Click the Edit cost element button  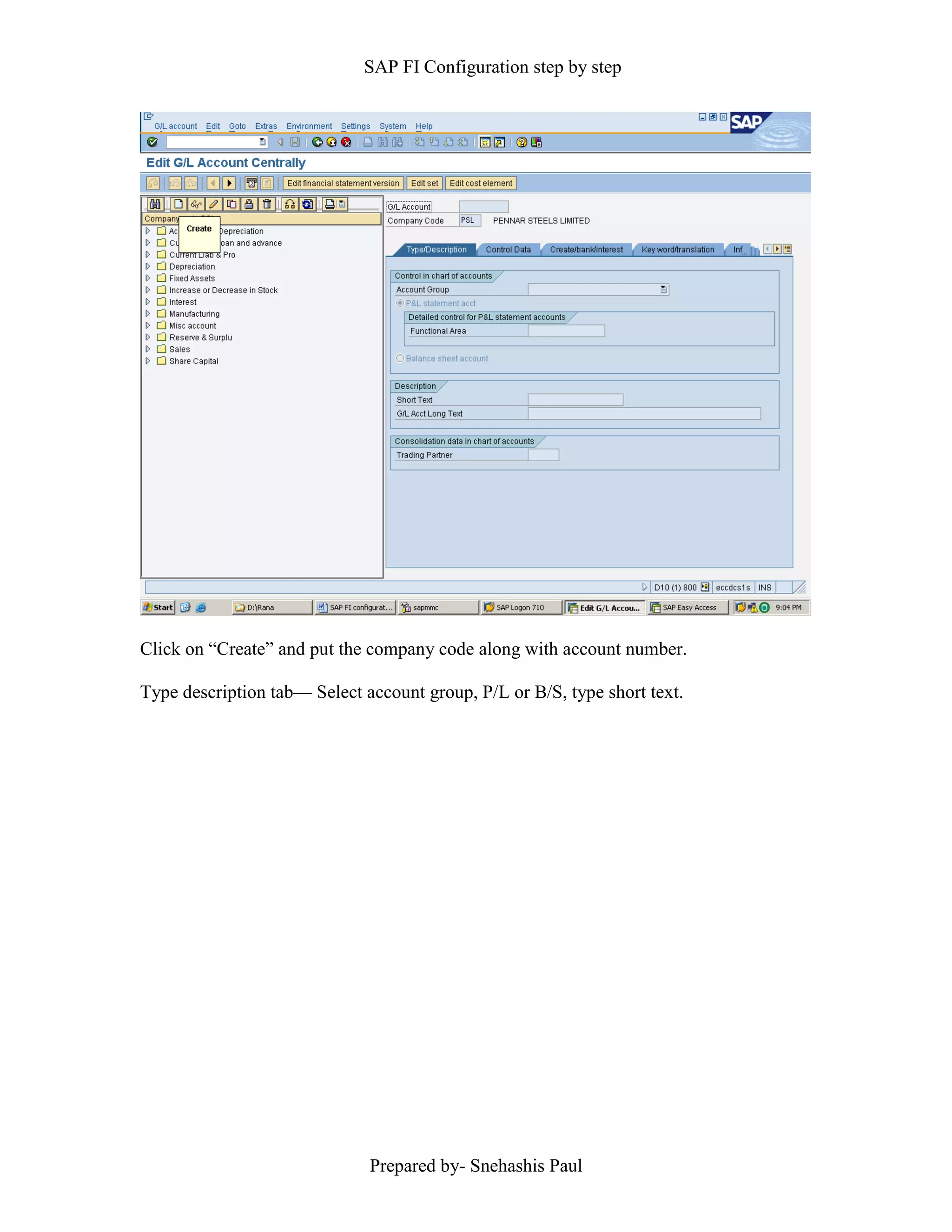tap(481, 183)
